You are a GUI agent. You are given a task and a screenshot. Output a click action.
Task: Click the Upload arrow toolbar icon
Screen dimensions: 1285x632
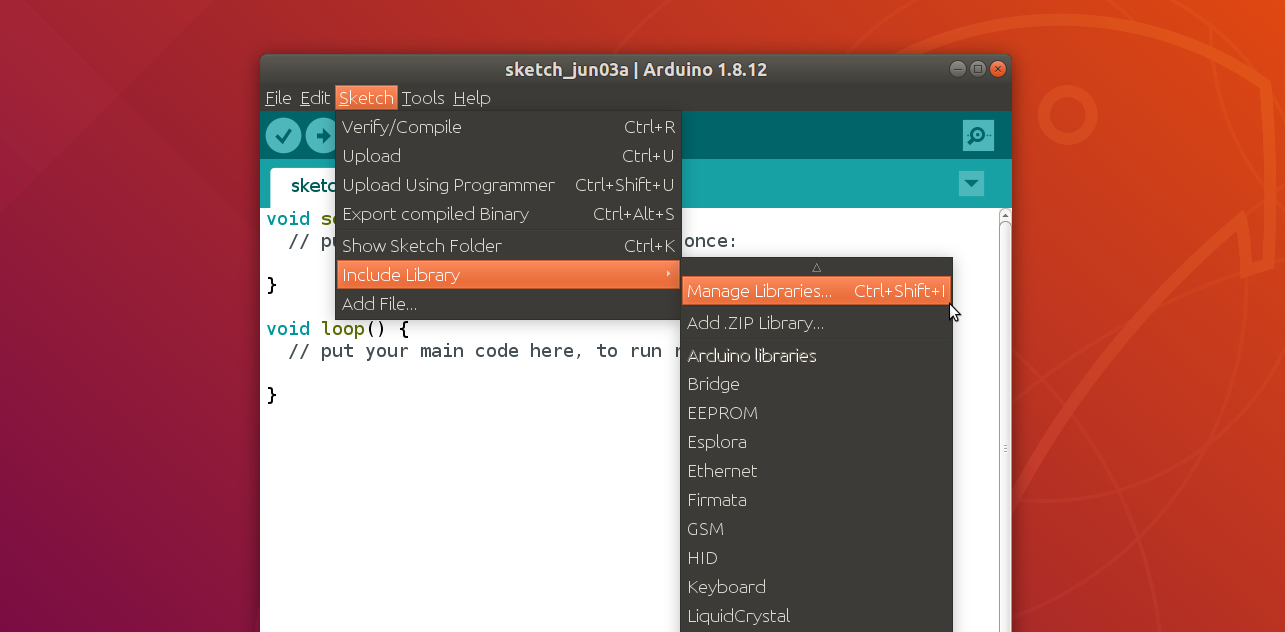coord(321,135)
